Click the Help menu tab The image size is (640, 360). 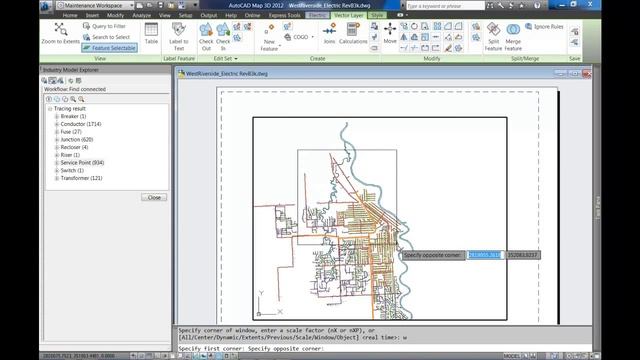[x=231, y=15]
